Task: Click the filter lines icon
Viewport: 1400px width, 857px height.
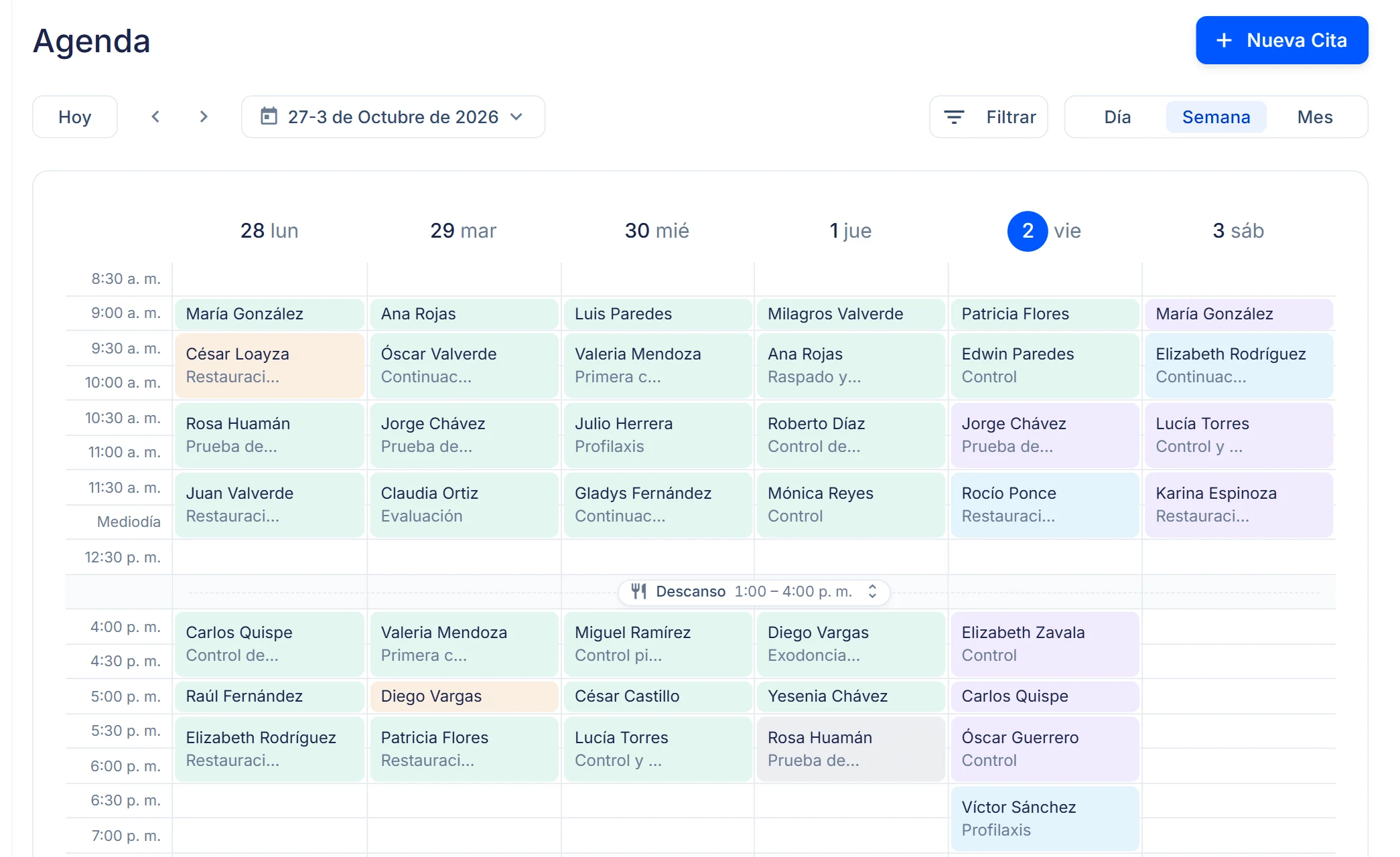Action: click(x=954, y=117)
